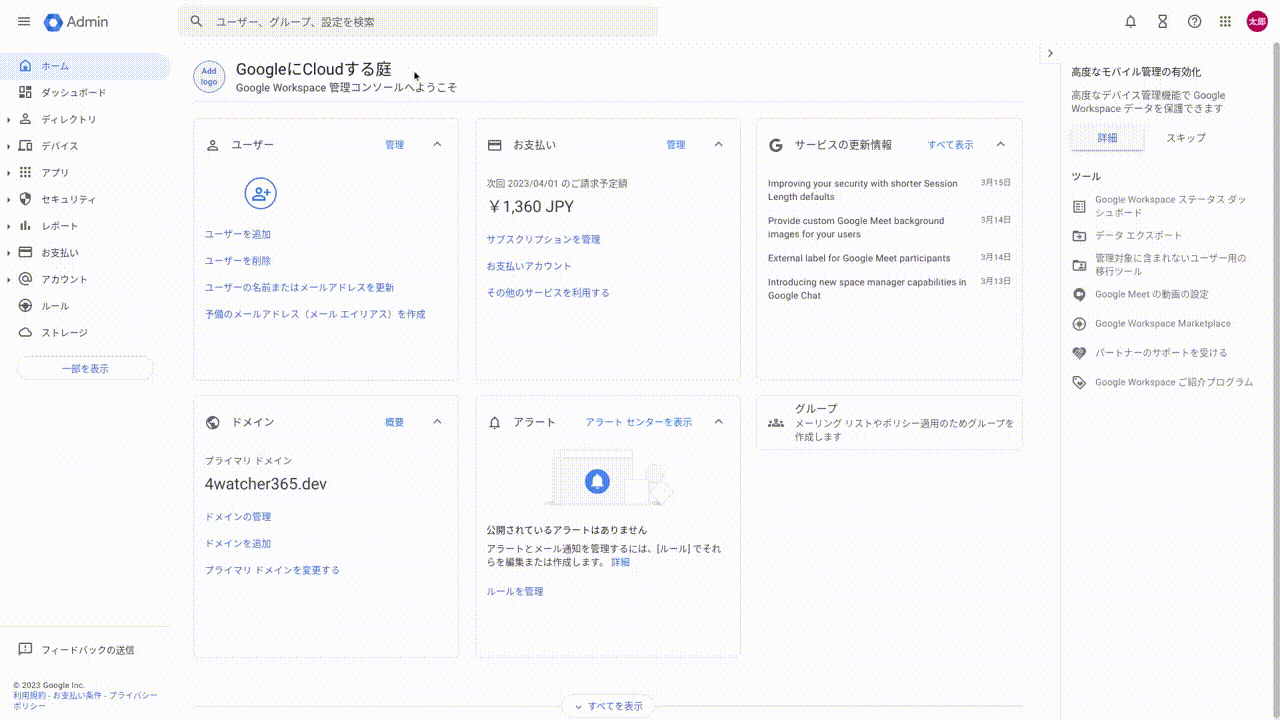
Task: Open the help question mark icon
Action: [1194, 21]
